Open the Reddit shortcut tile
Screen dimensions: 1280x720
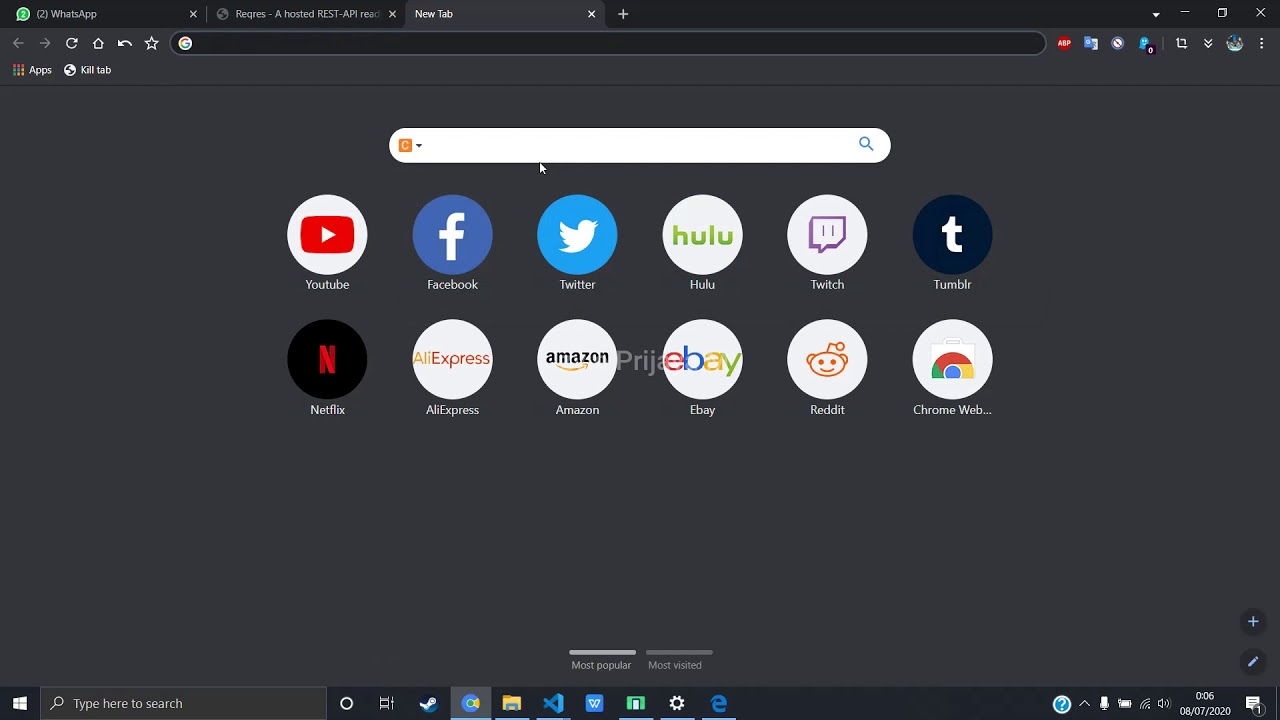[827, 368]
